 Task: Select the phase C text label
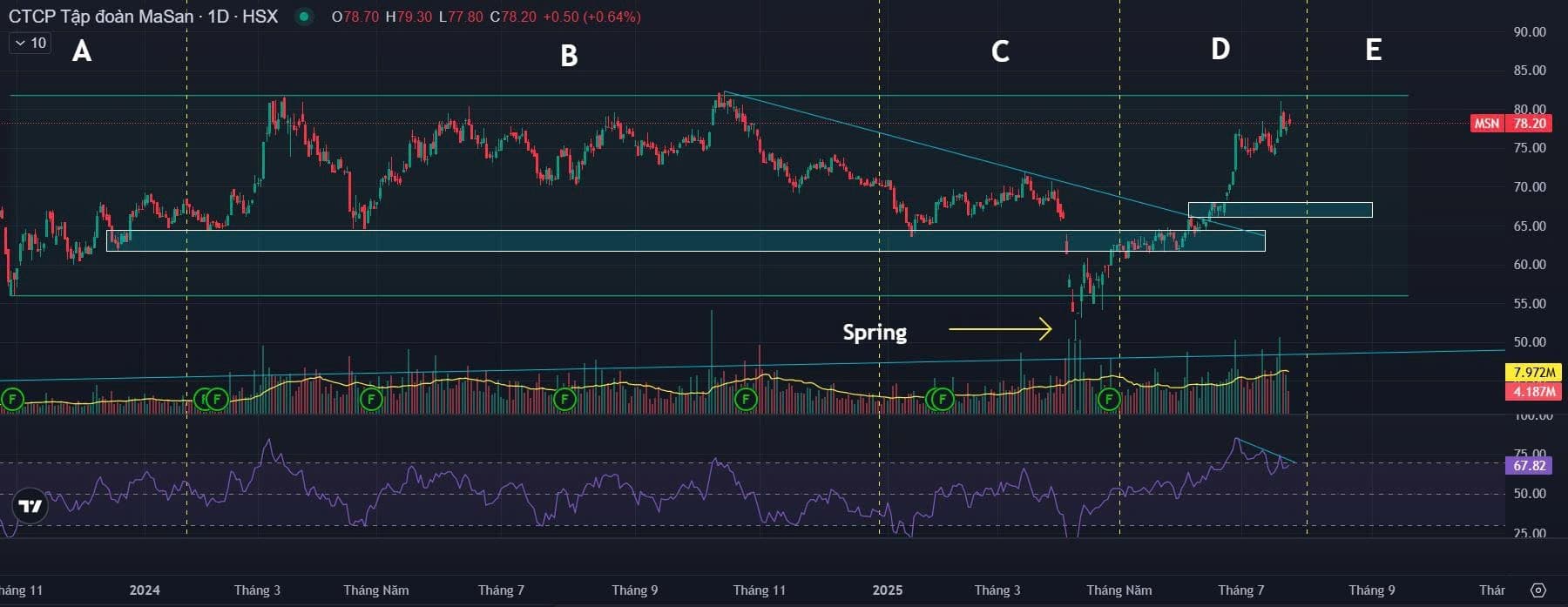click(1000, 51)
